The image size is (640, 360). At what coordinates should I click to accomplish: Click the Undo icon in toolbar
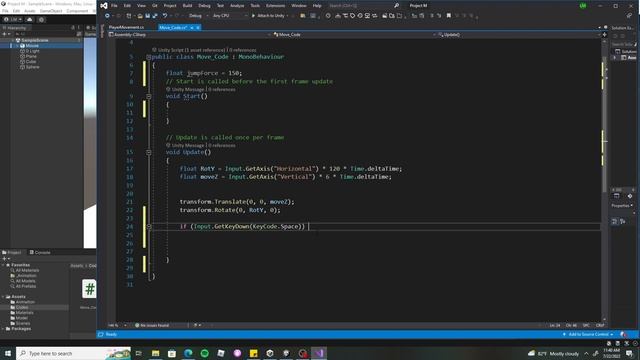(x=165, y=16)
